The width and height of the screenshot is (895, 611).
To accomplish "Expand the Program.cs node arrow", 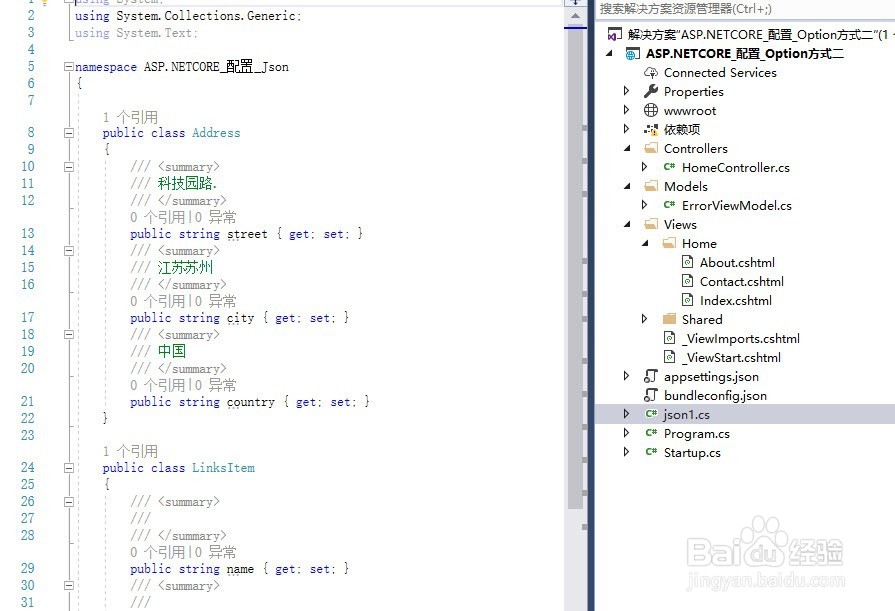I will [x=626, y=433].
